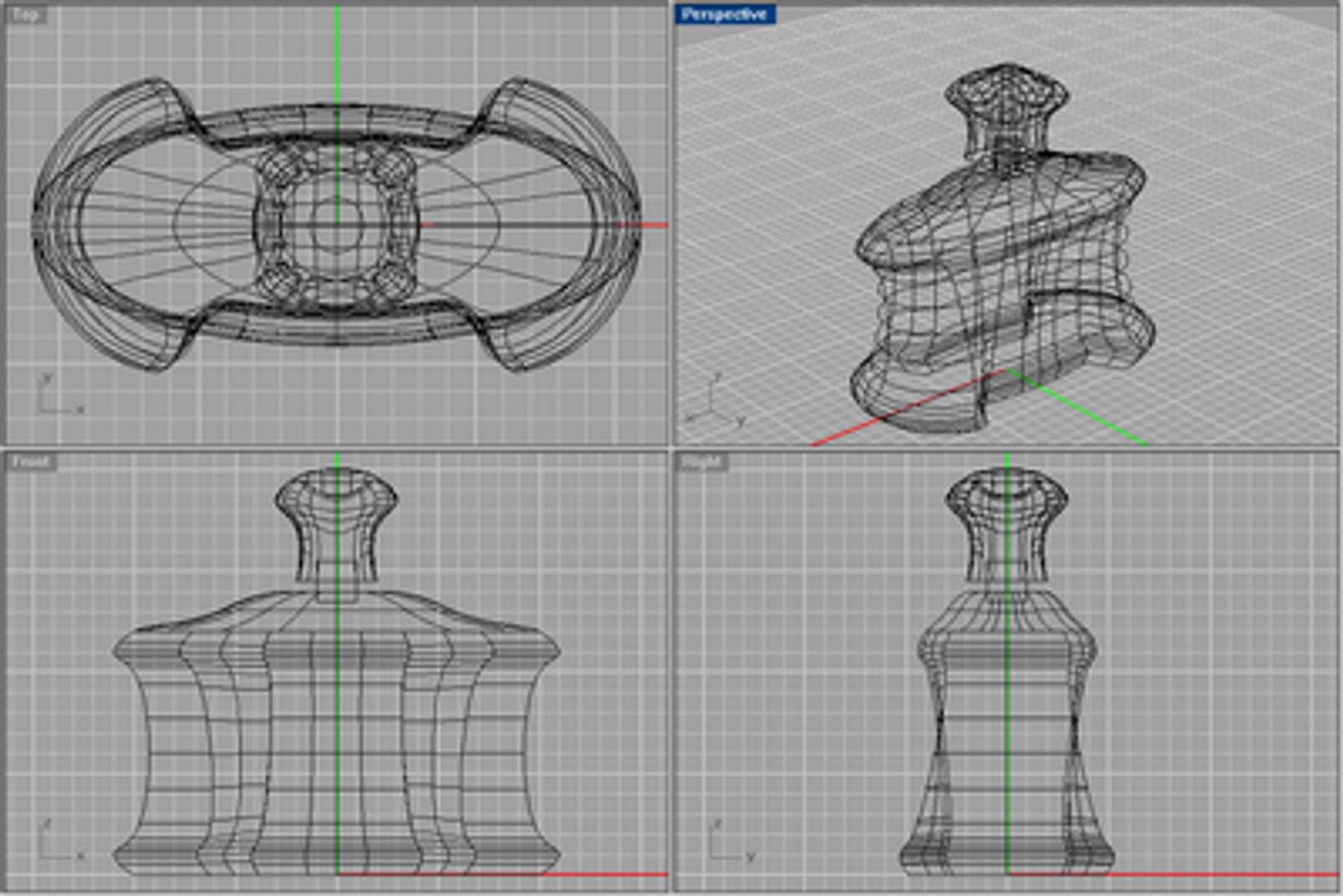Activate the Front viewport title label
1343x896 pixels.
click(32, 461)
